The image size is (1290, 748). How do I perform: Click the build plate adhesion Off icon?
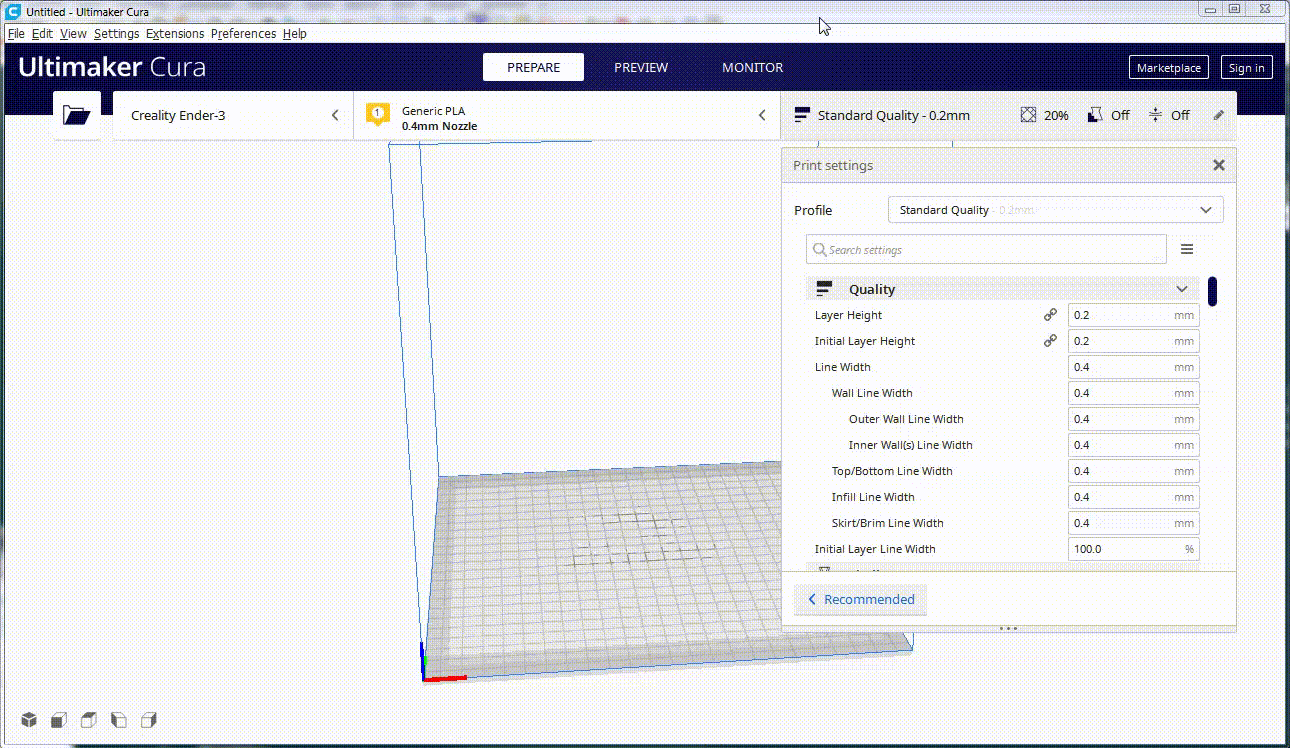(x=1155, y=115)
